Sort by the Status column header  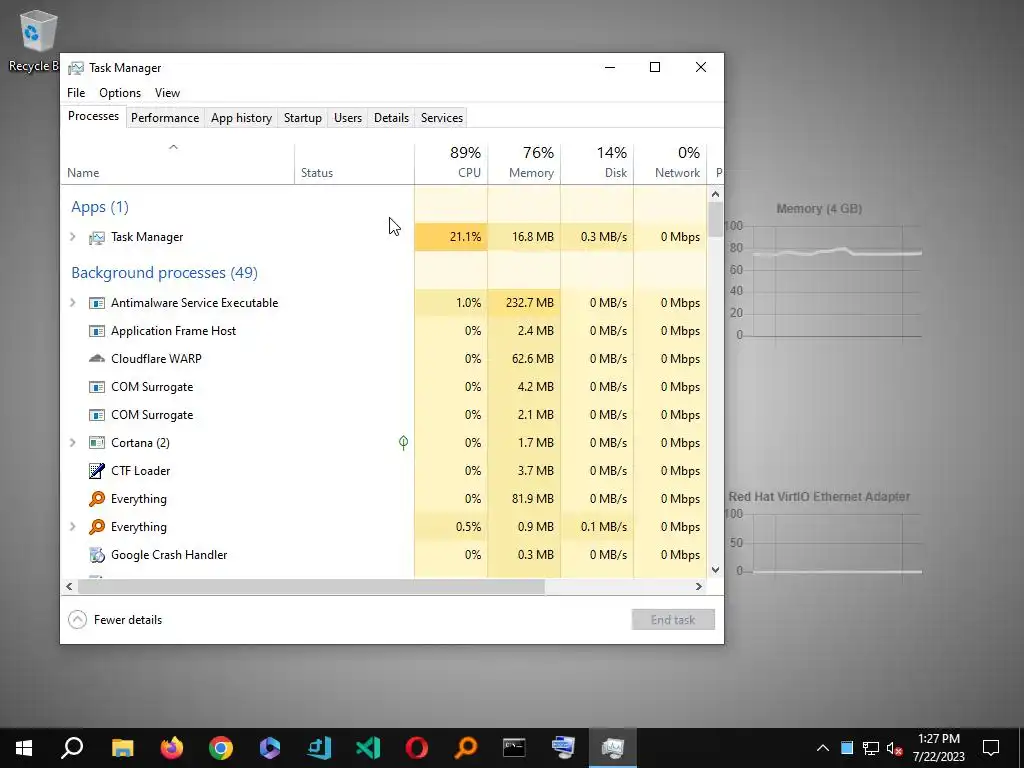pyautogui.click(x=354, y=163)
